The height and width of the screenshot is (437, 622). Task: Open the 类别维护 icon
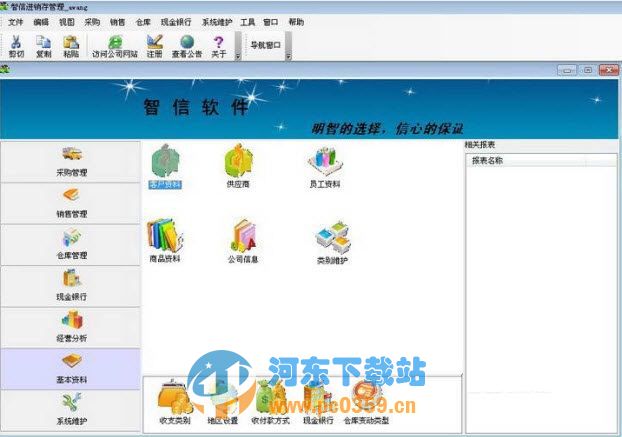point(332,242)
